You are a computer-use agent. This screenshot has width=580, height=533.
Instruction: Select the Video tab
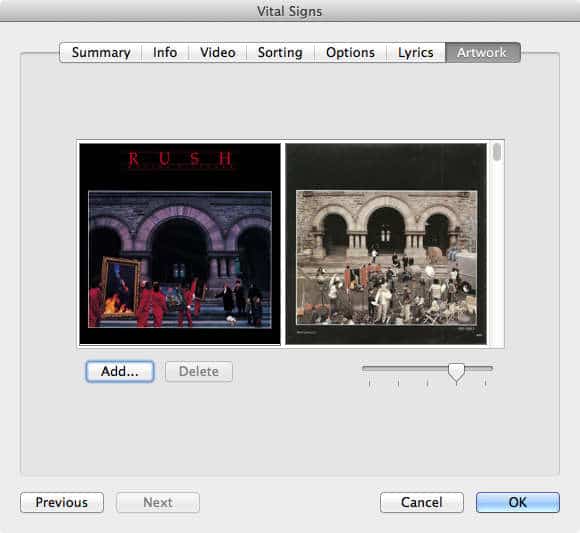pos(218,53)
